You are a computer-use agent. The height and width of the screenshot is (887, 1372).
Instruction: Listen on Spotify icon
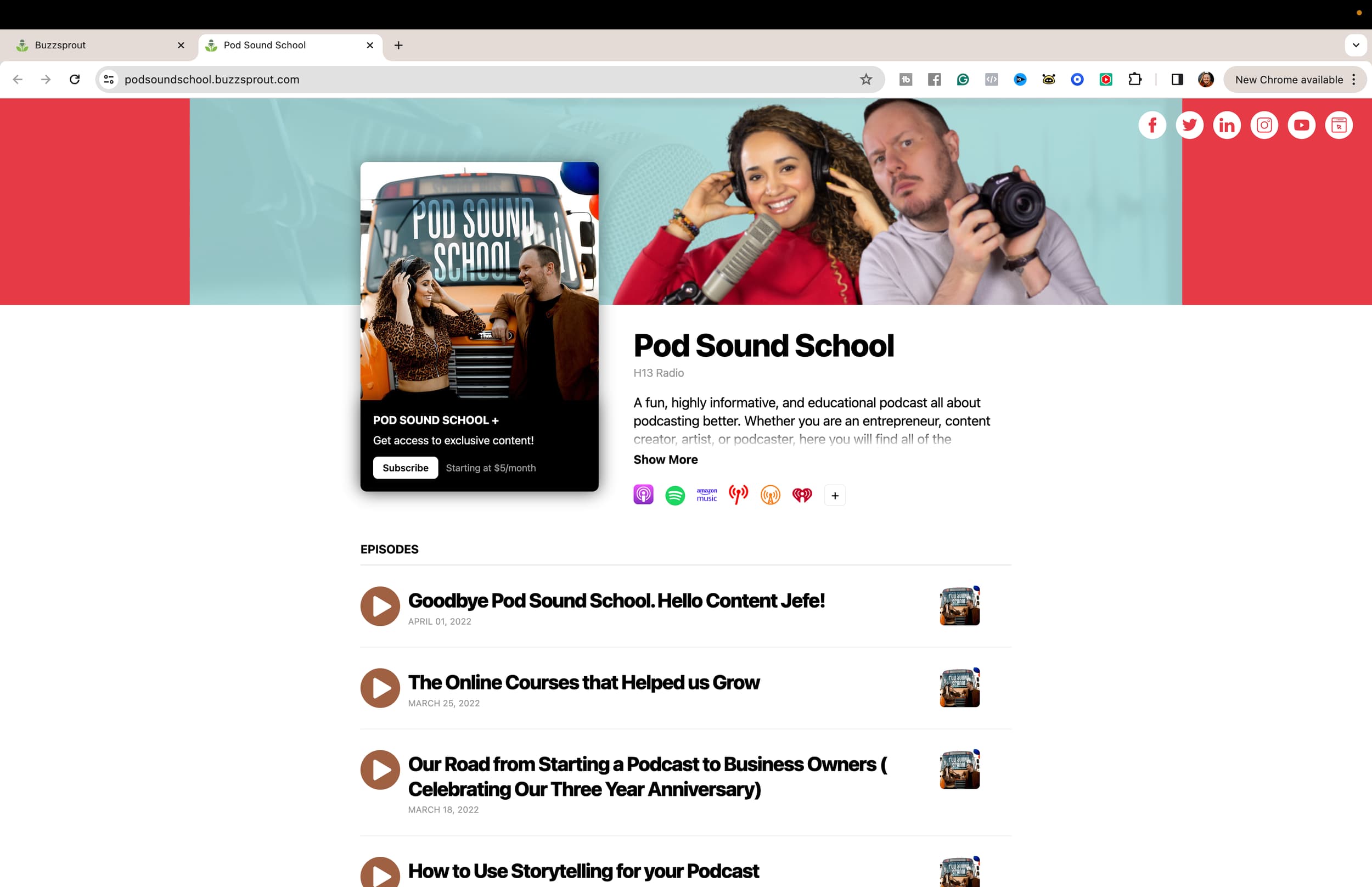[676, 495]
